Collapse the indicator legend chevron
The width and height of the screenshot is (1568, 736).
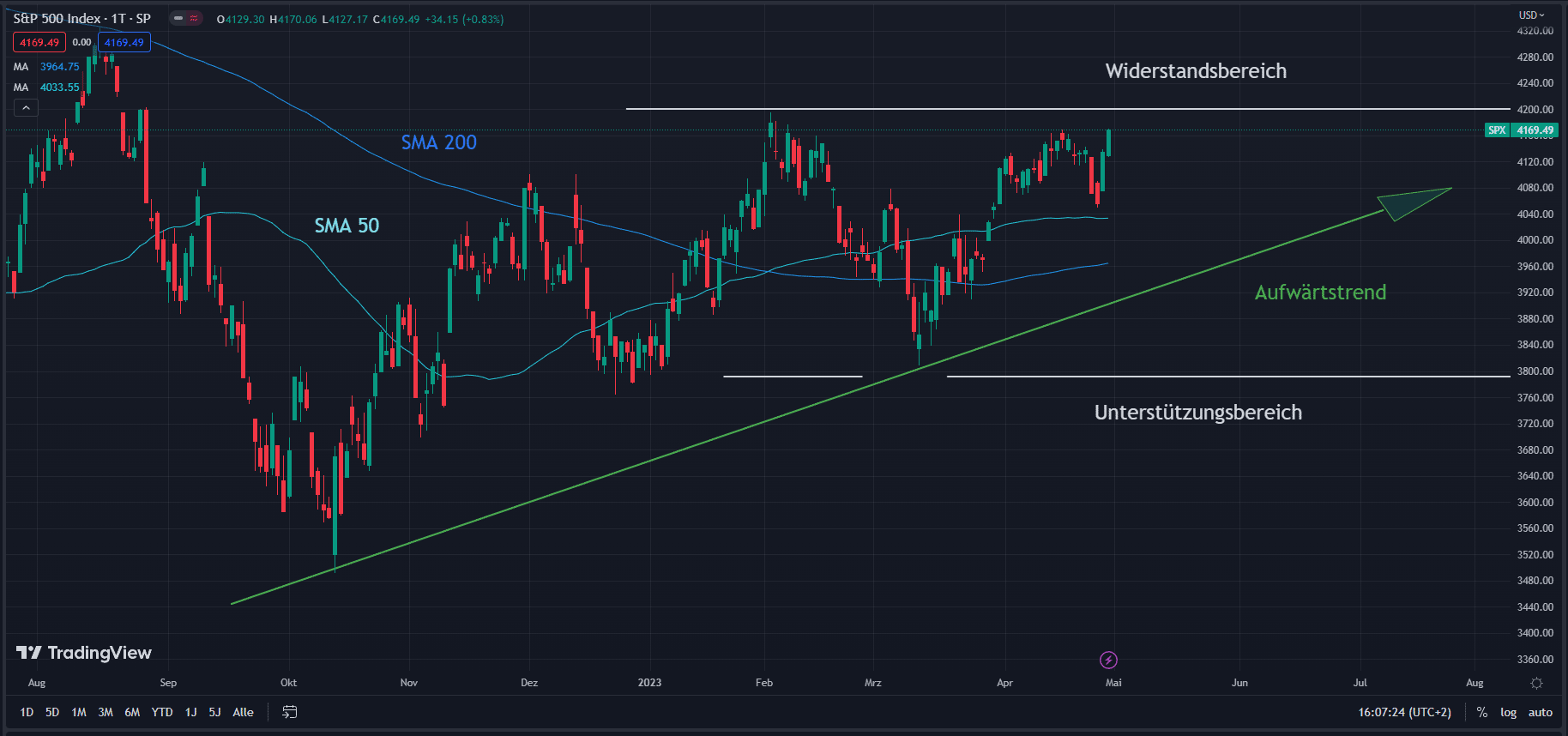click(x=26, y=108)
